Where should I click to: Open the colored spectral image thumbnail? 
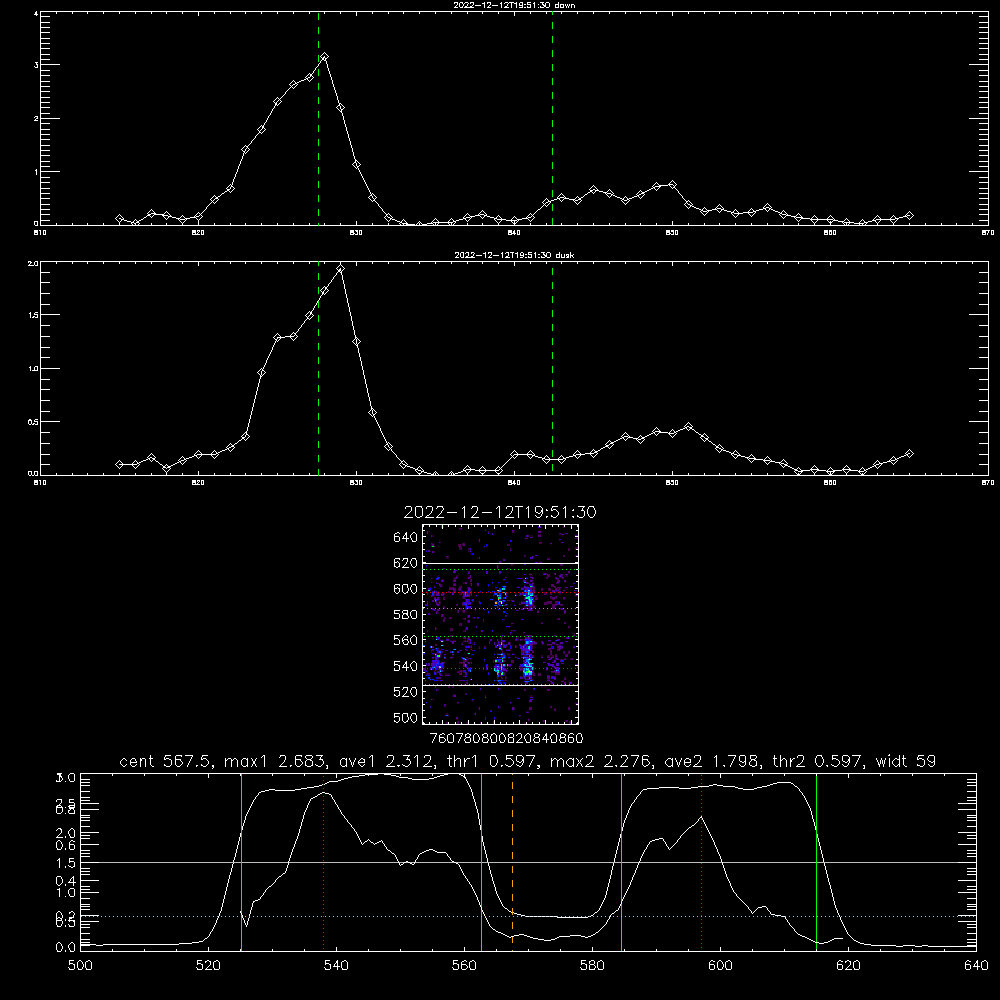click(500, 624)
